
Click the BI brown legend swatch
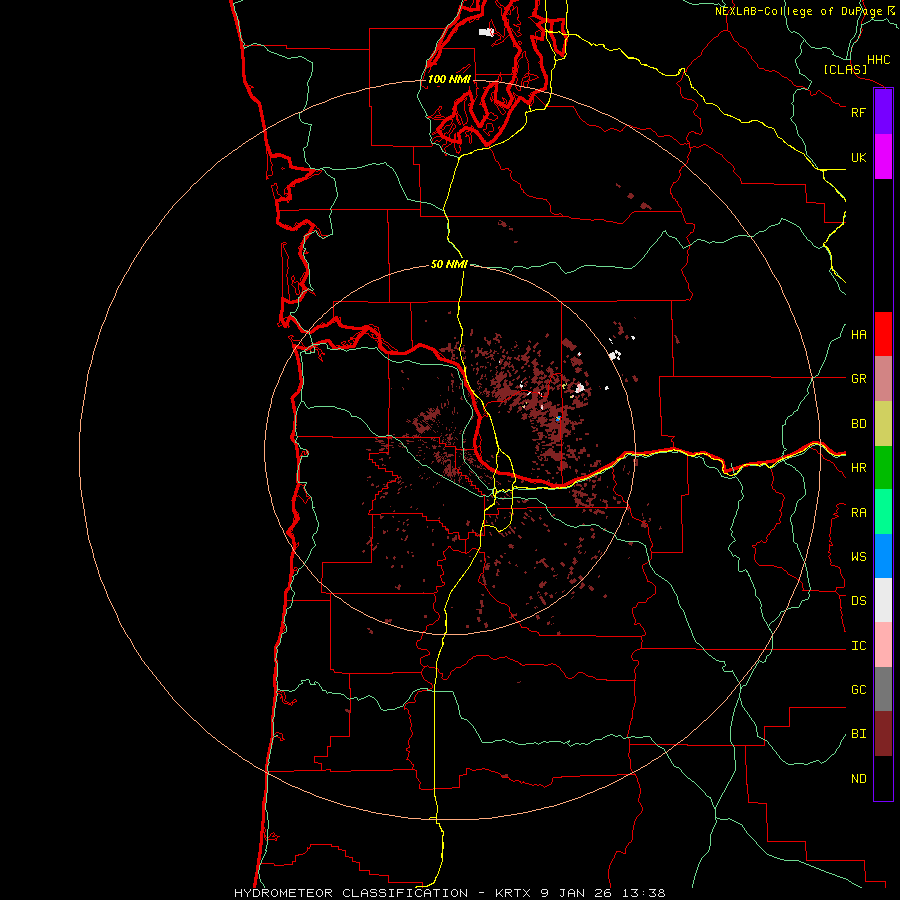[x=883, y=734]
